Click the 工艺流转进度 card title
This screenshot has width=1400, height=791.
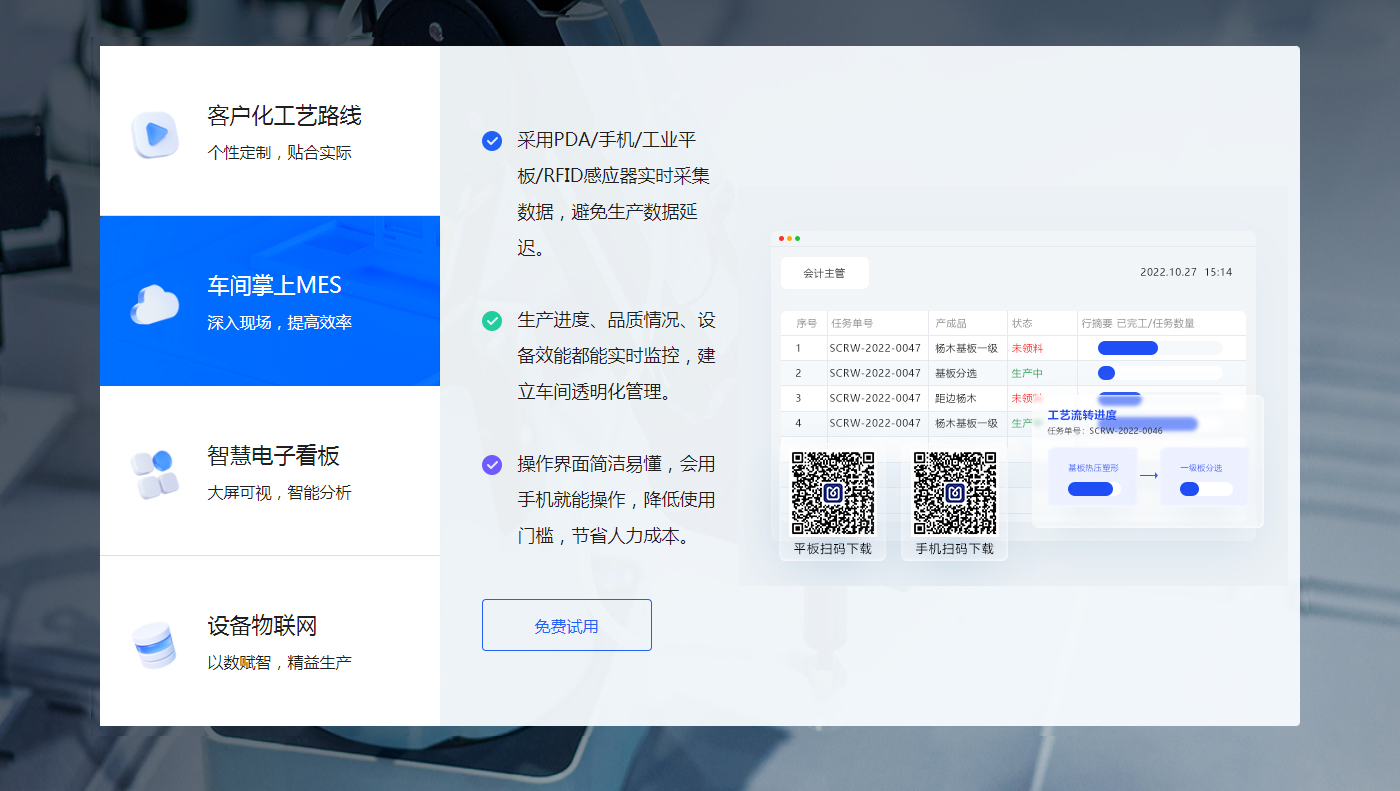click(1082, 415)
